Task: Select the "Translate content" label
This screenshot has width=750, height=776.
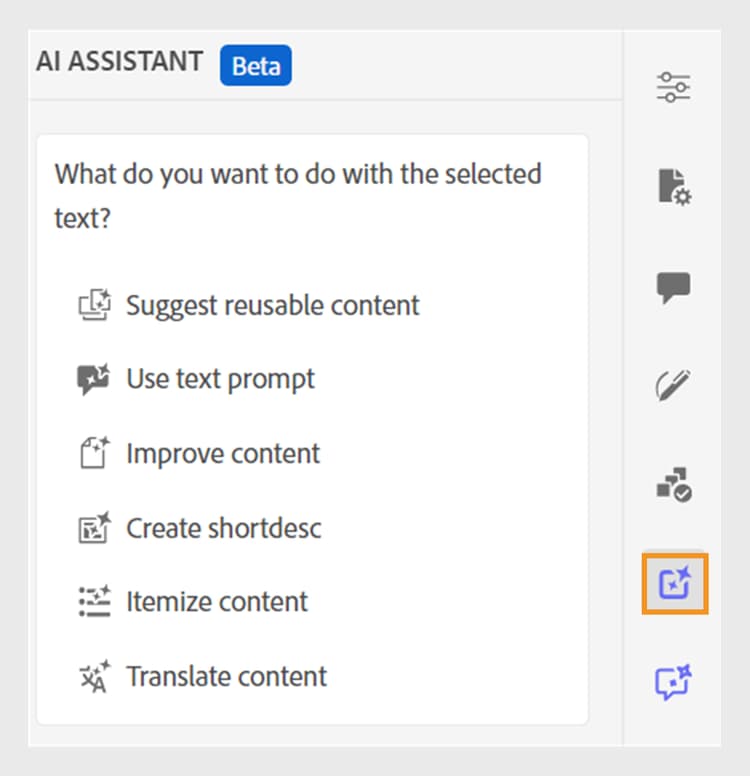Action: (x=226, y=676)
